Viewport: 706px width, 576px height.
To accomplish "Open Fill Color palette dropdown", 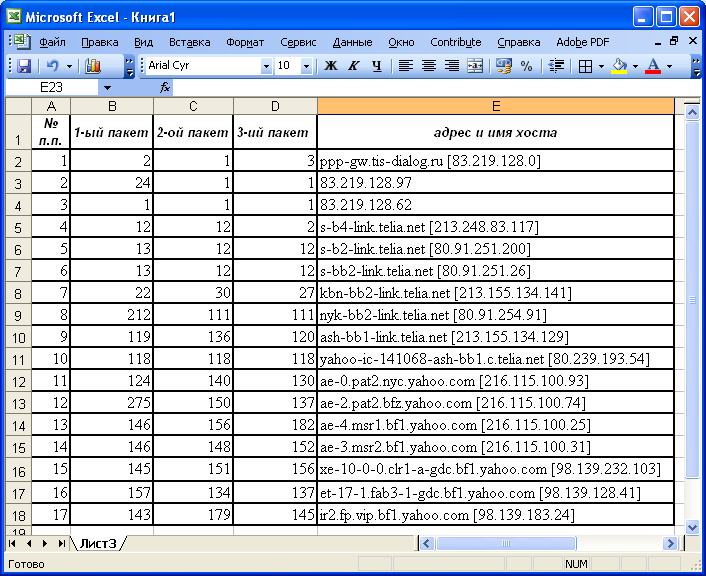I will [635, 66].
